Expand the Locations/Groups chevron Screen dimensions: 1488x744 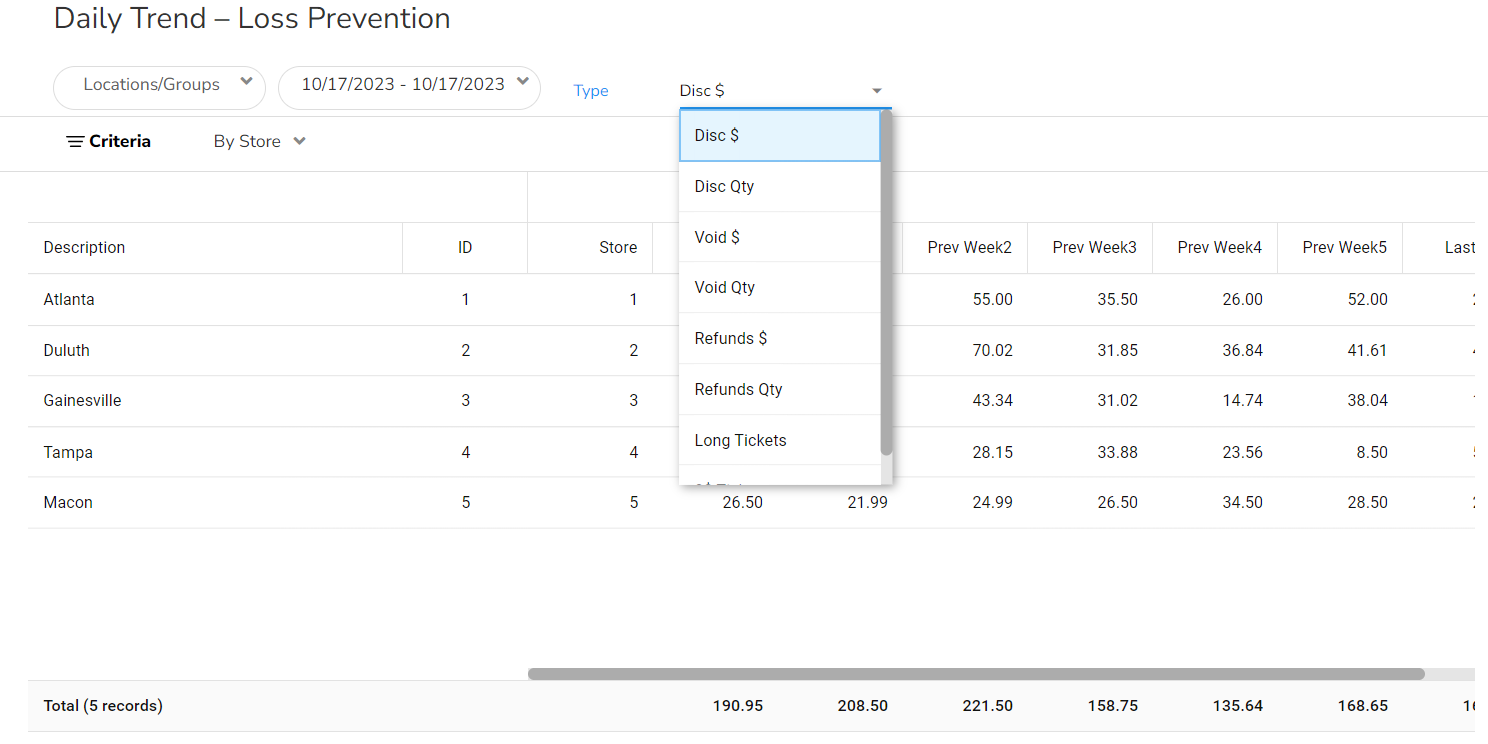tap(246, 83)
